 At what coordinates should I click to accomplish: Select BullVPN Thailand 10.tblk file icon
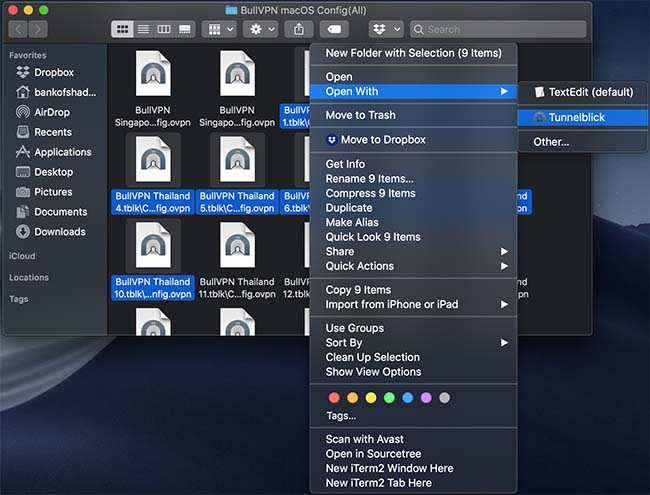153,245
